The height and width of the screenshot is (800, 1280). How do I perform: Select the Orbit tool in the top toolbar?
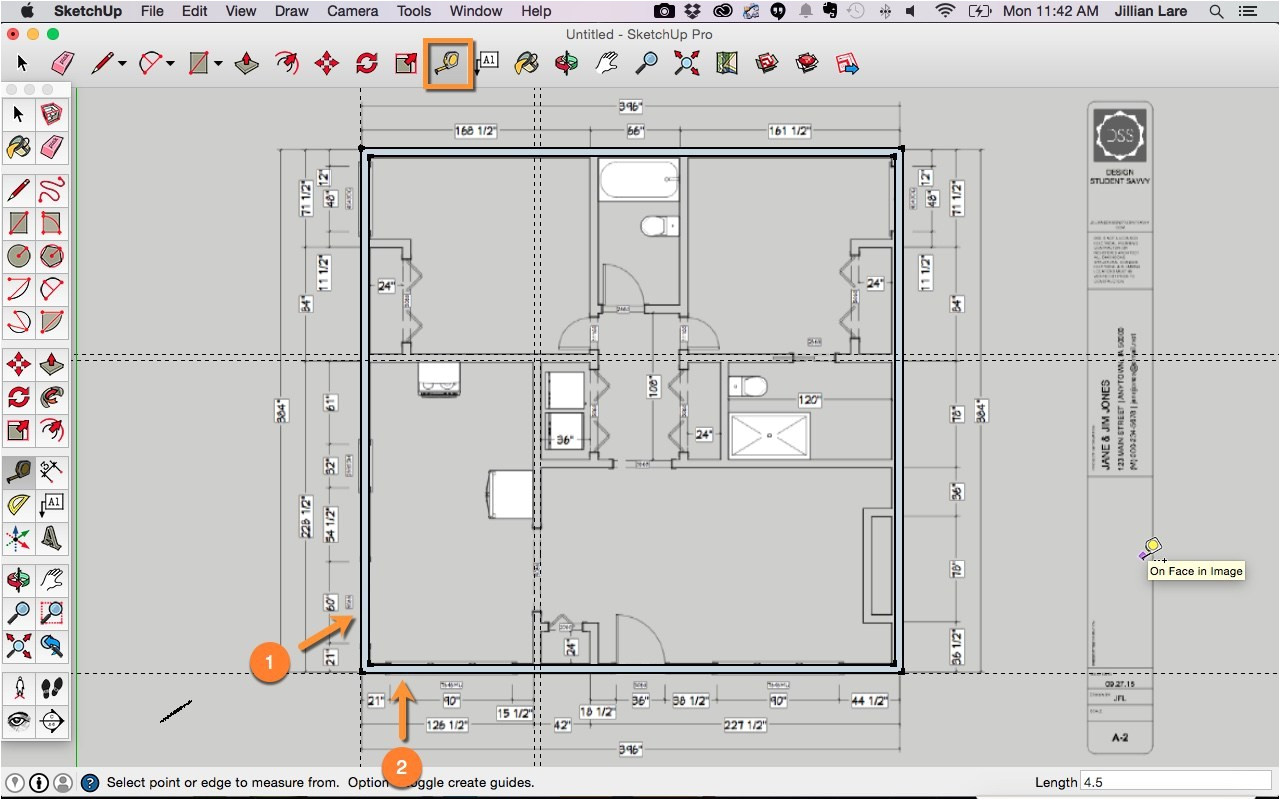pyautogui.click(x=567, y=62)
